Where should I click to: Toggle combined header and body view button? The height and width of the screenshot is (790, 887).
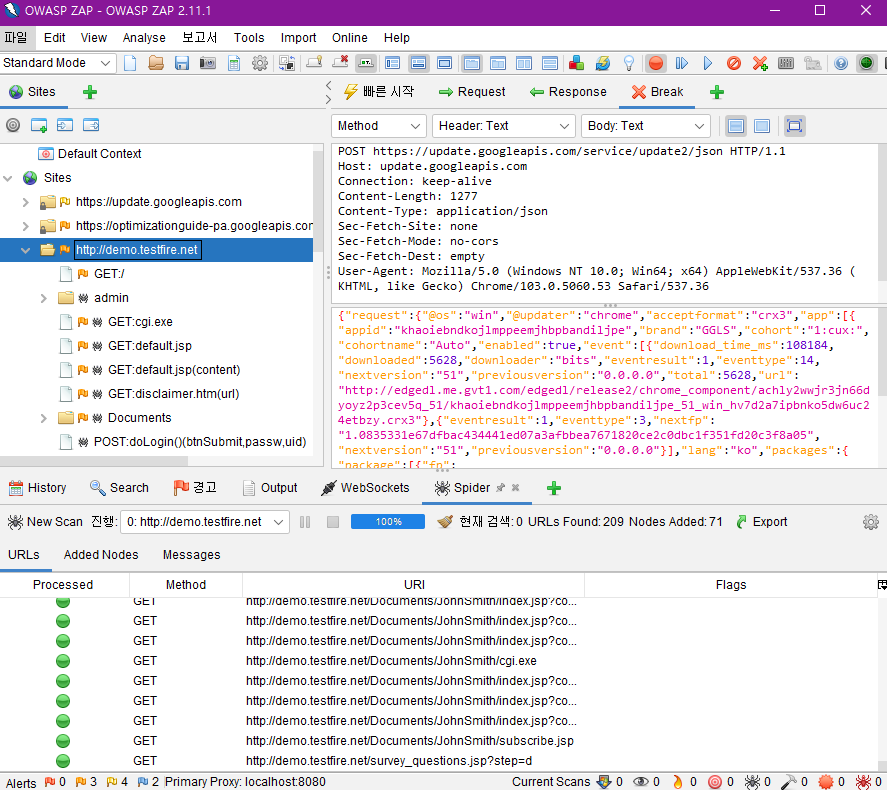[762, 126]
